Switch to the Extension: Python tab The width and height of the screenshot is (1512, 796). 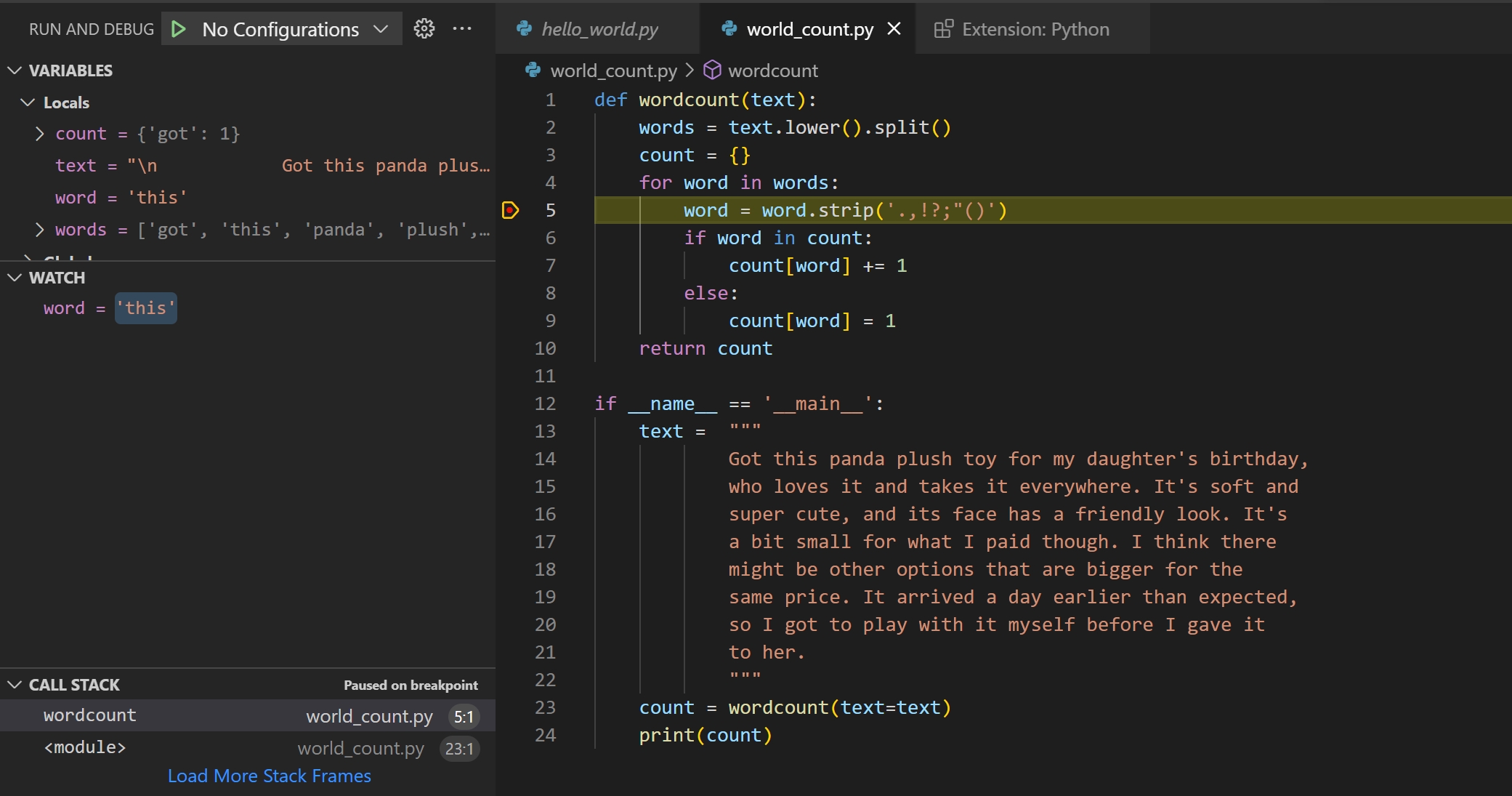pyautogui.click(x=1035, y=29)
